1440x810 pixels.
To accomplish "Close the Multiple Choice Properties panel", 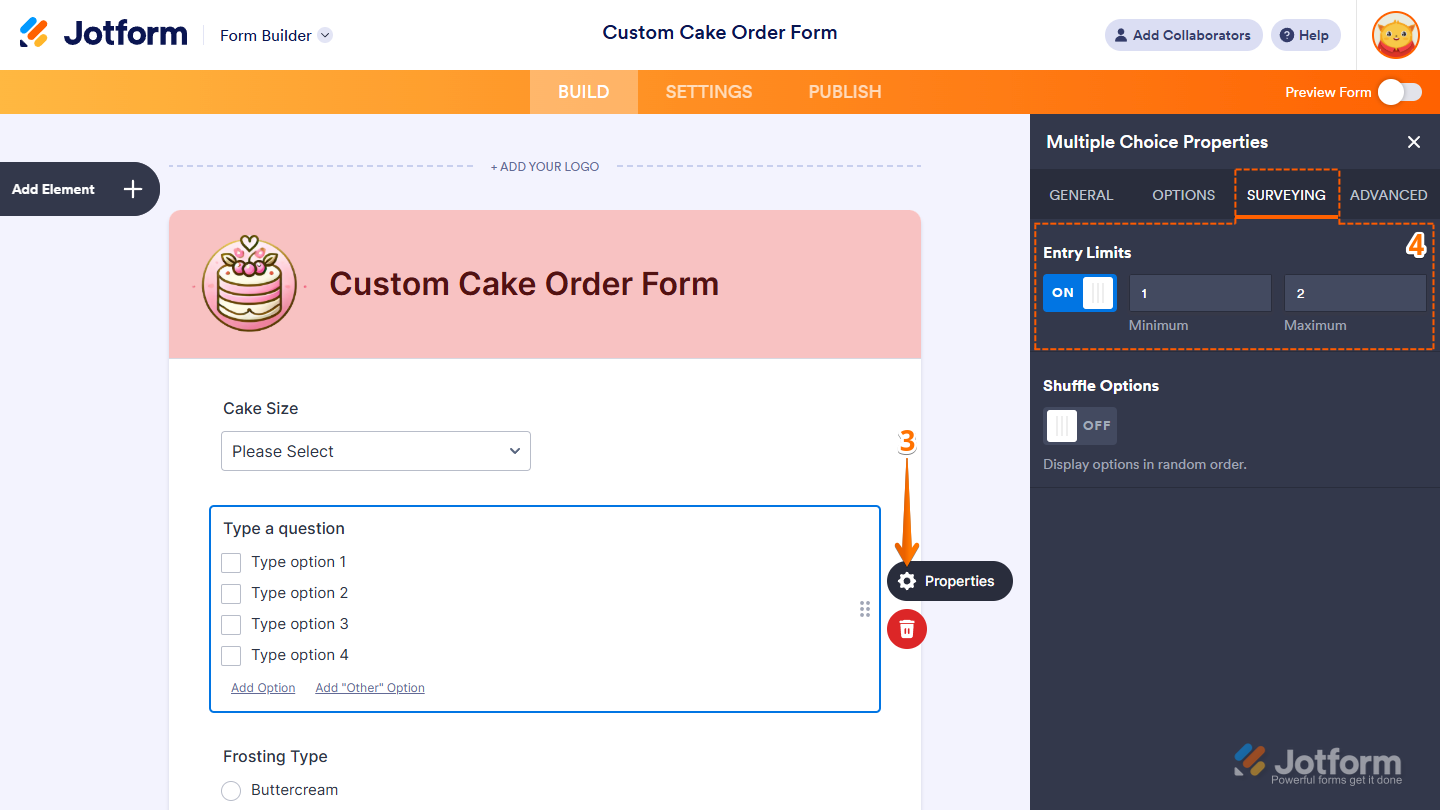I will point(1414,142).
